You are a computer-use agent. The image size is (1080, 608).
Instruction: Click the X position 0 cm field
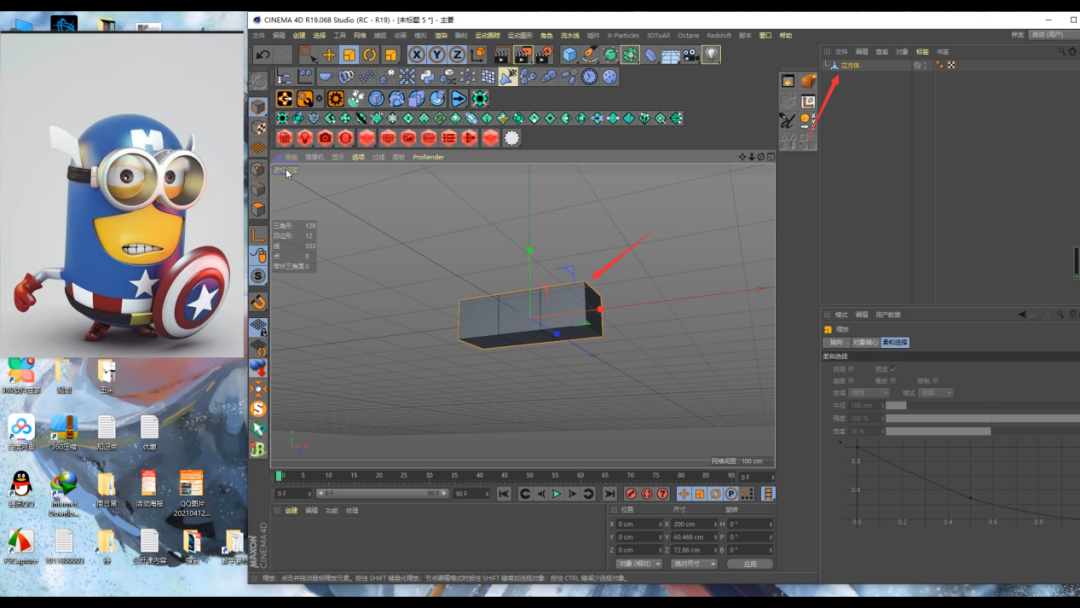click(639, 524)
